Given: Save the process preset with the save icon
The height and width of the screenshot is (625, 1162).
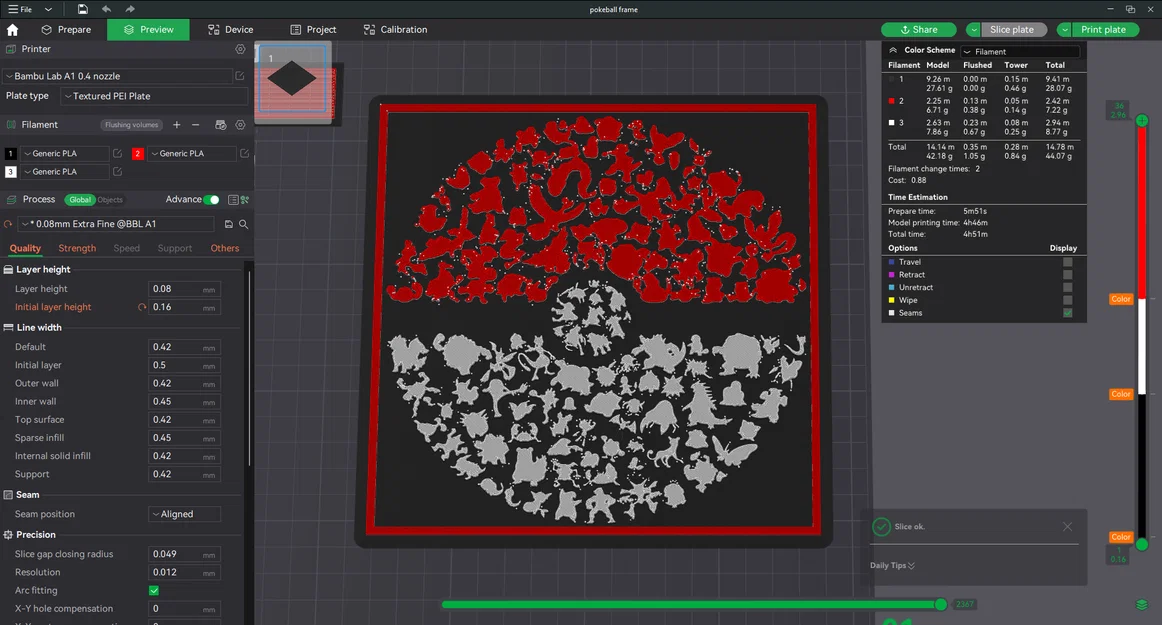Looking at the screenshot, I should click(x=228, y=225).
